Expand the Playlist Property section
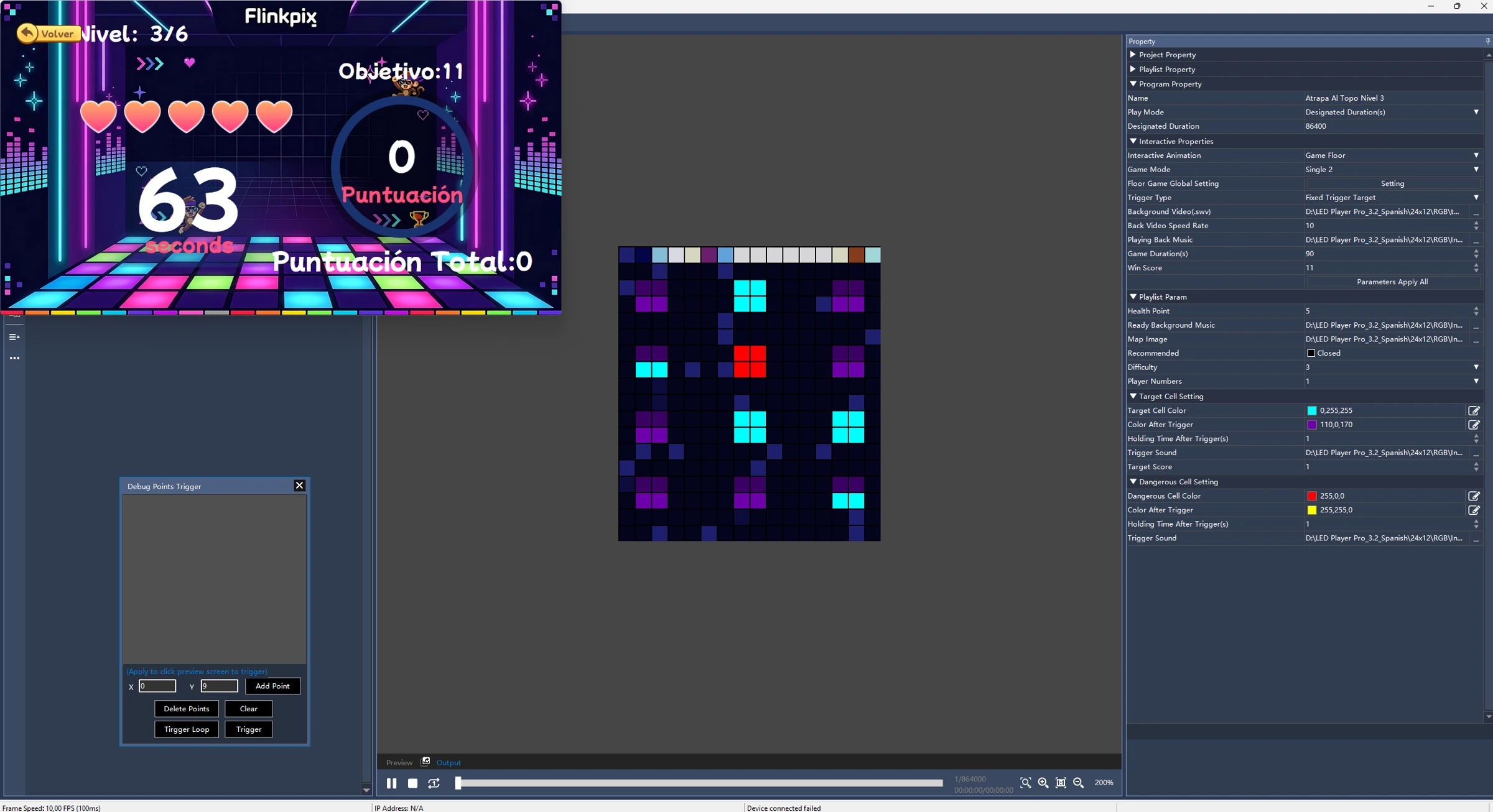 1132,69
